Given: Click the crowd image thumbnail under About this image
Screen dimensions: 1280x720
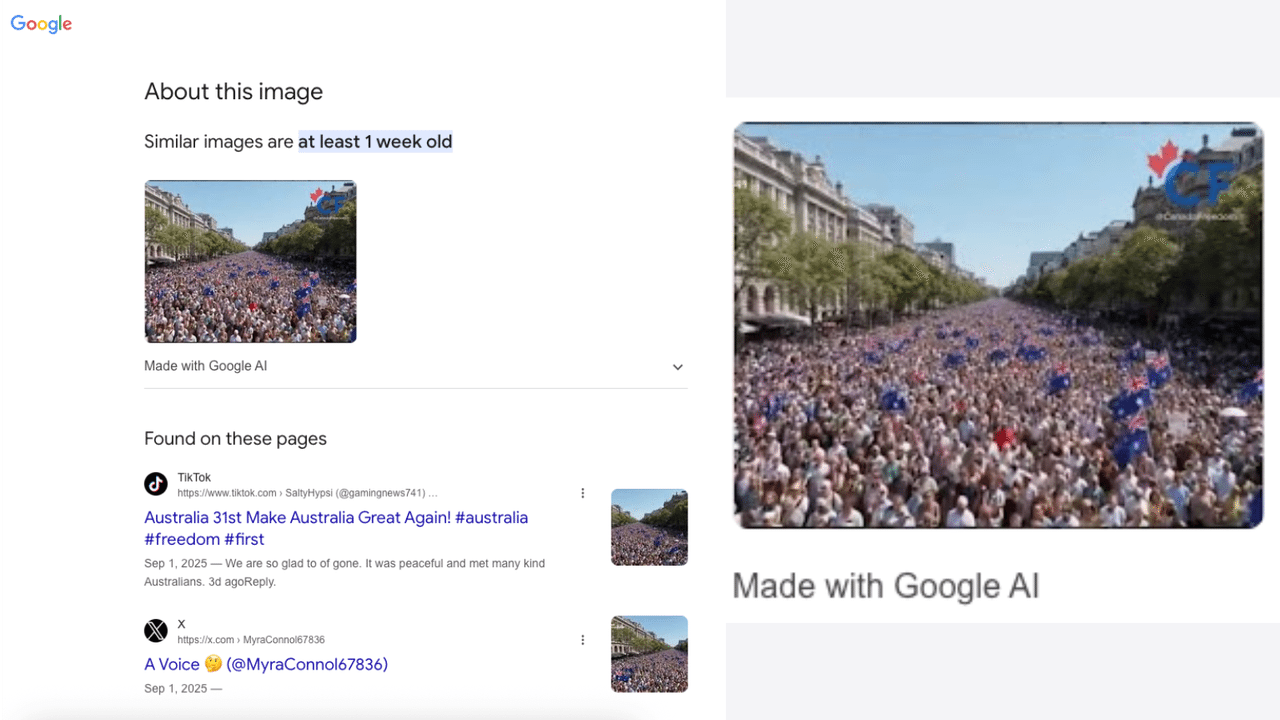Looking at the screenshot, I should click(250, 261).
